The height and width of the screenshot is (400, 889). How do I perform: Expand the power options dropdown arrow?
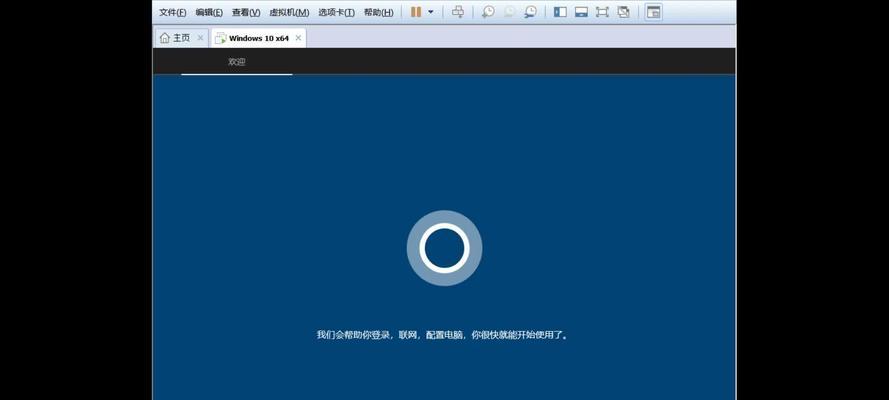[431, 12]
